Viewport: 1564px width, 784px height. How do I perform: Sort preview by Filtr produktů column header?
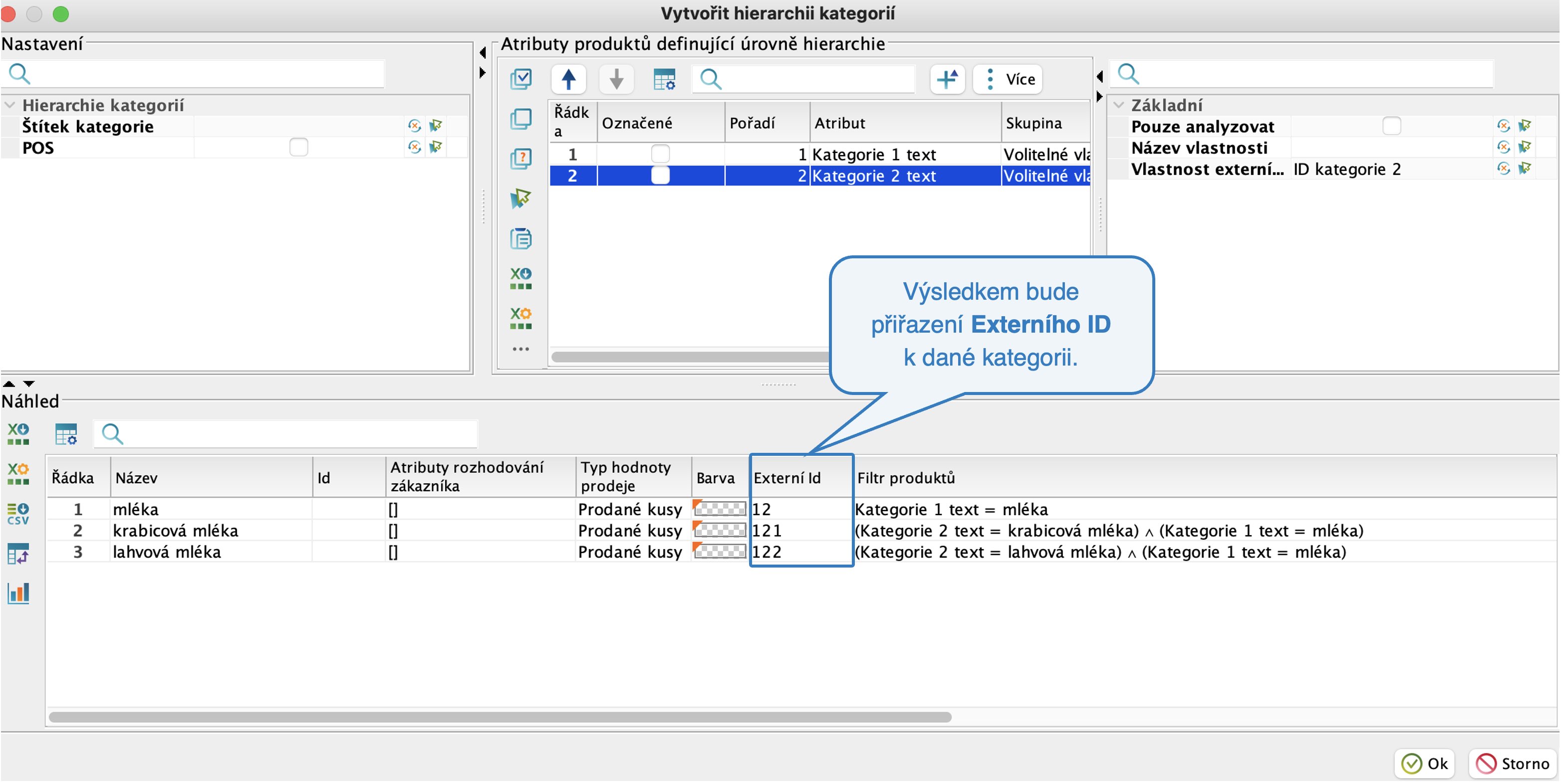point(1205,478)
